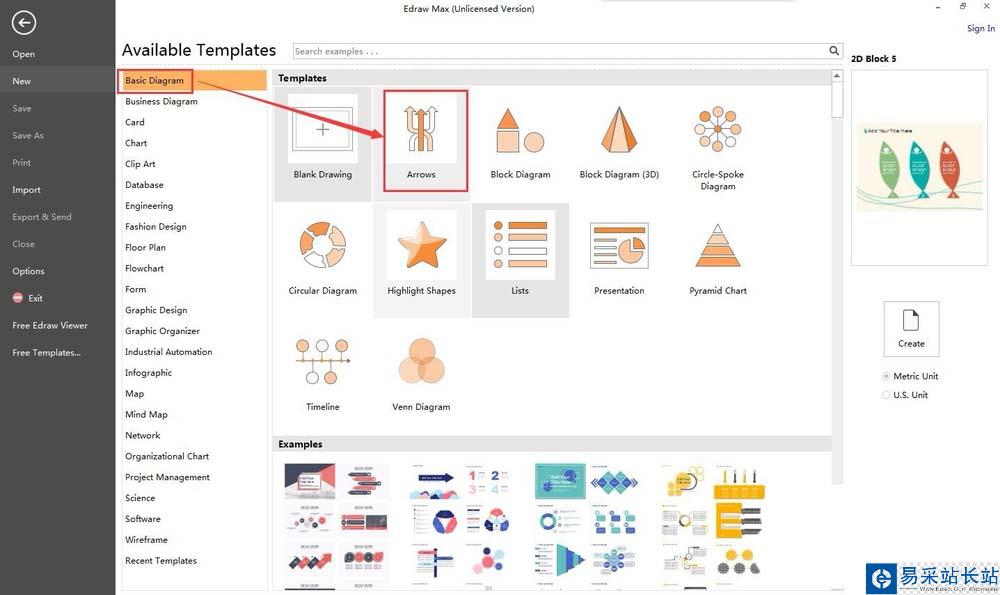Open the Import page

point(26,190)
